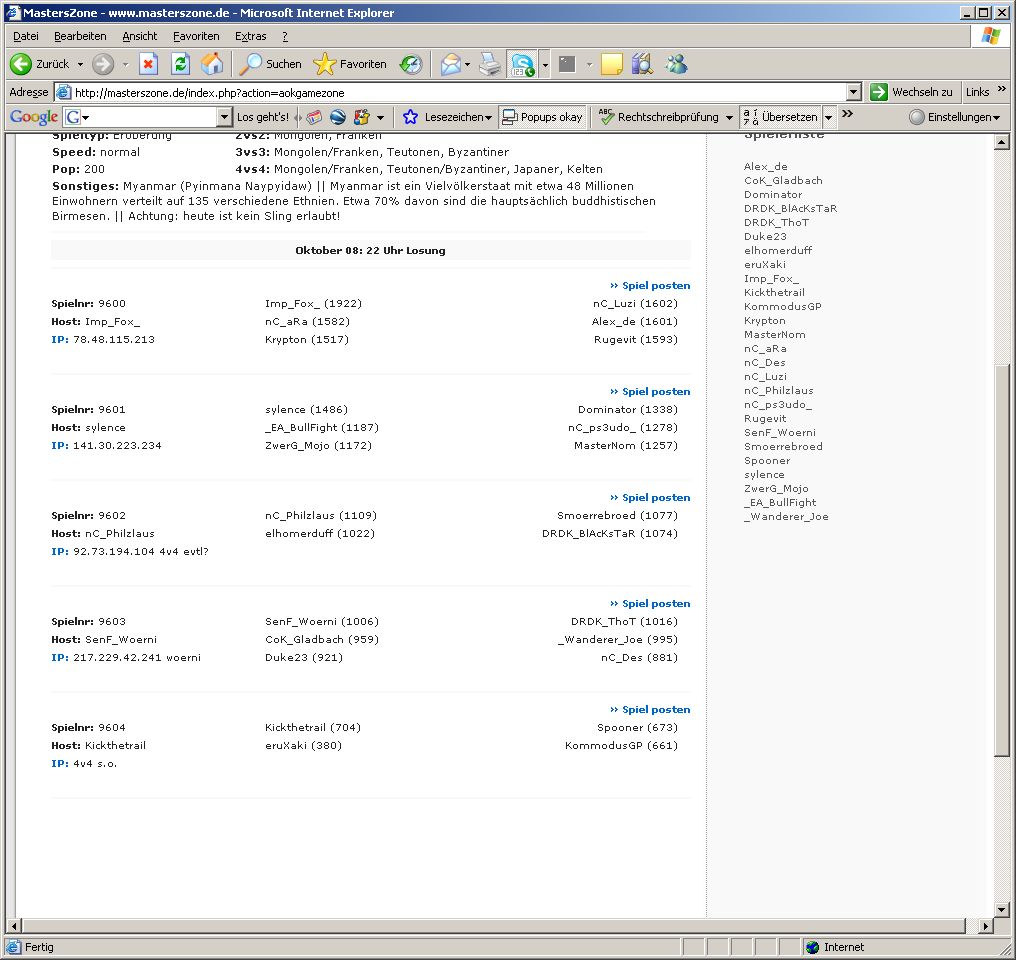
Task: Click the IP link for host sylence
Action: (x=60, y=446)
